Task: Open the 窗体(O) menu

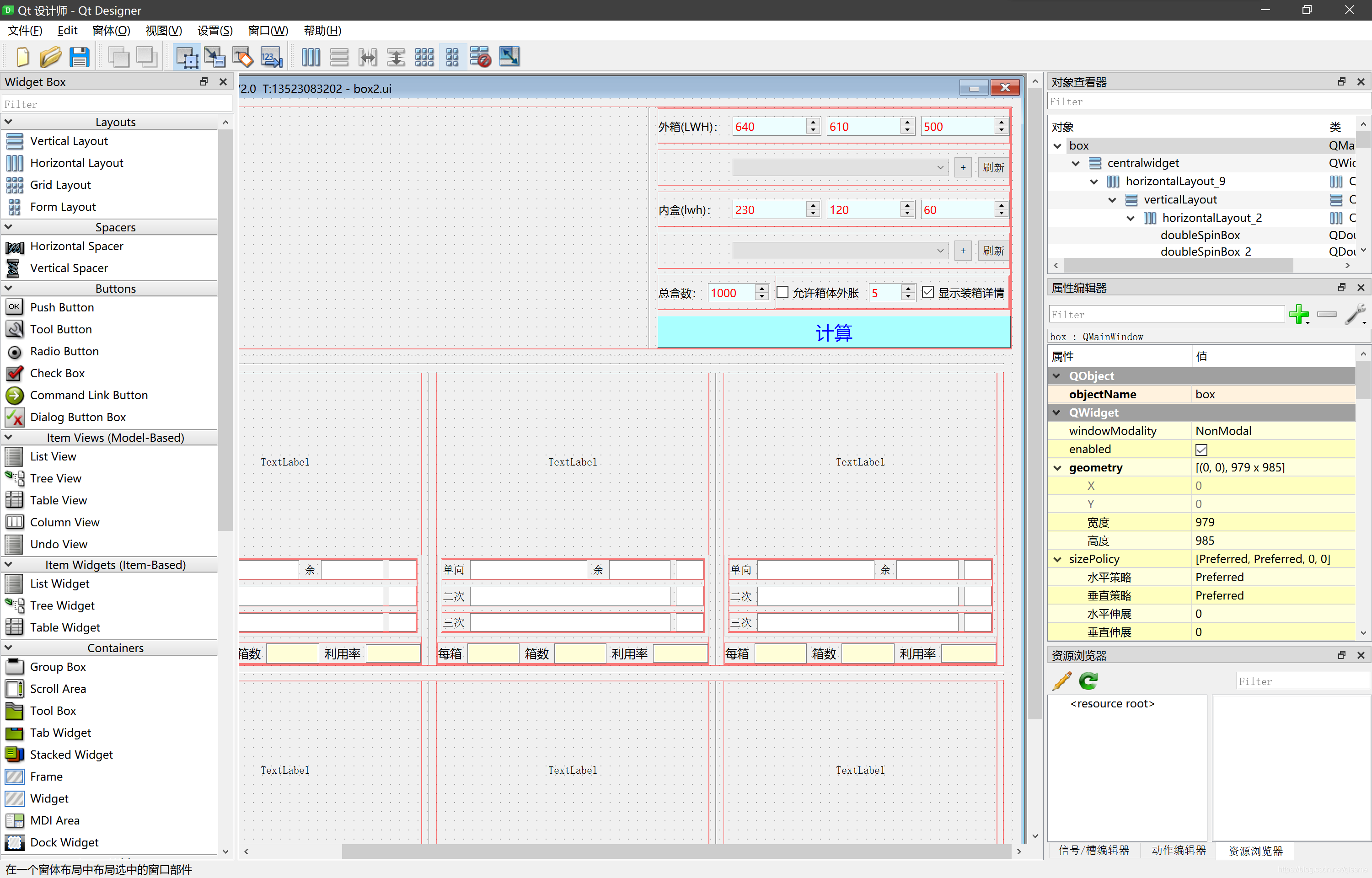Action: click(x=111, y=31)
